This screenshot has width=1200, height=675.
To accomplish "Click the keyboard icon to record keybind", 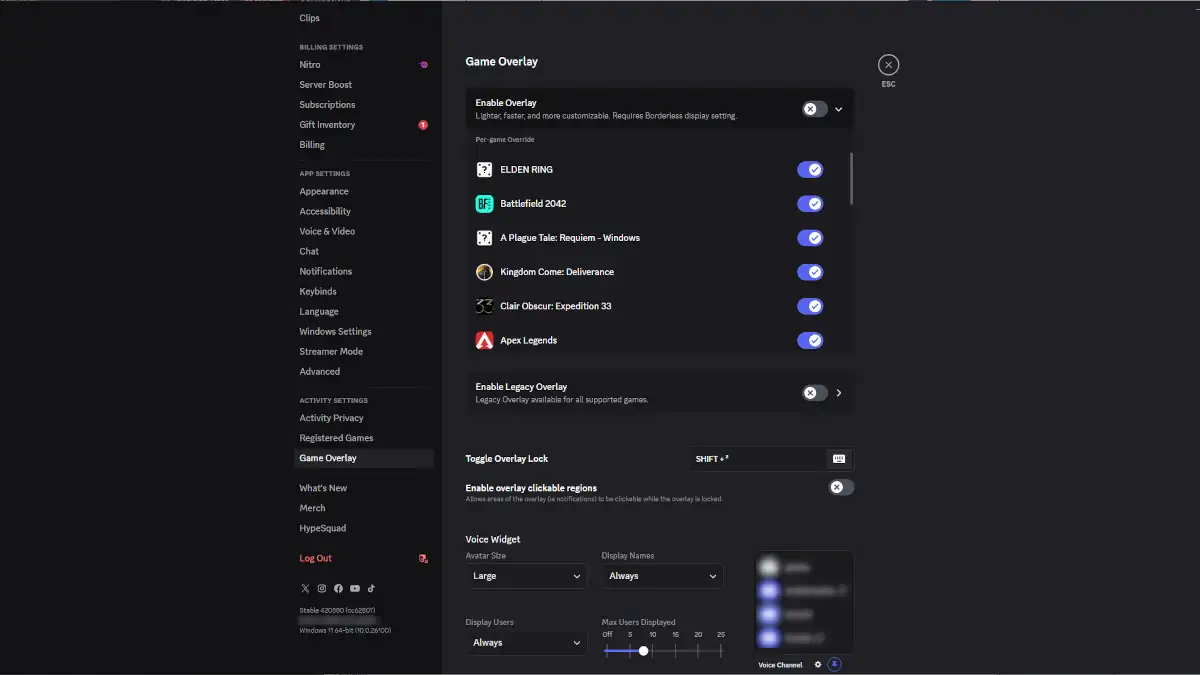I will coord(839,459).
